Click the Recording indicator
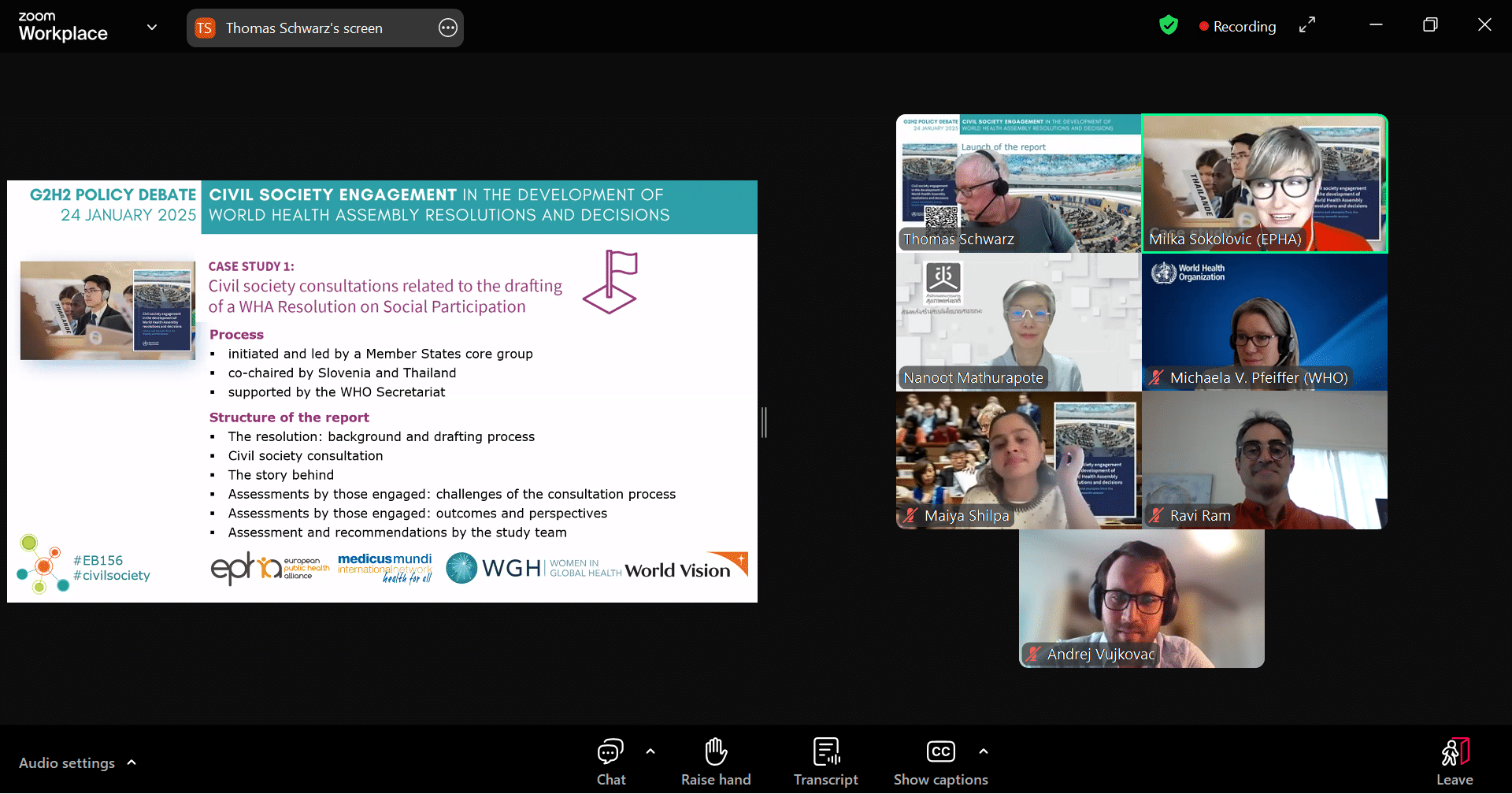1512x794 pixels. [1237, 27]
